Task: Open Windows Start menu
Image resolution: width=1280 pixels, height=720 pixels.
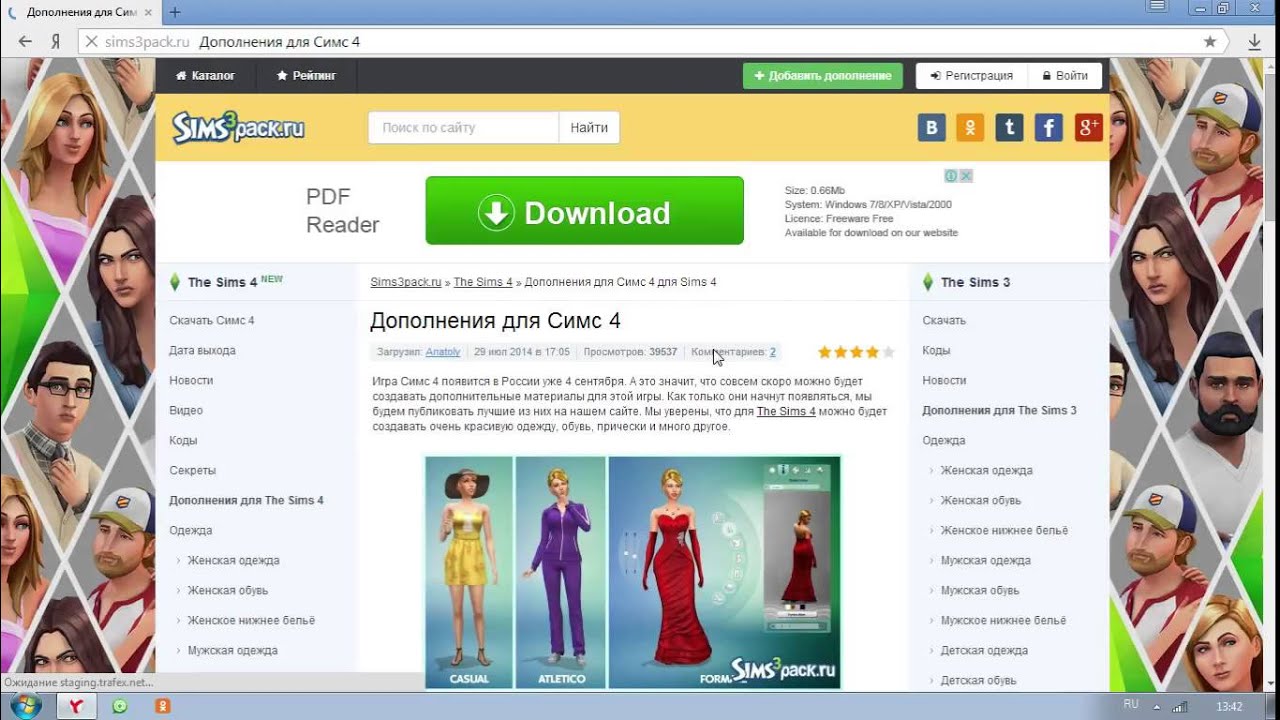Action: click(x=24, y=706)
